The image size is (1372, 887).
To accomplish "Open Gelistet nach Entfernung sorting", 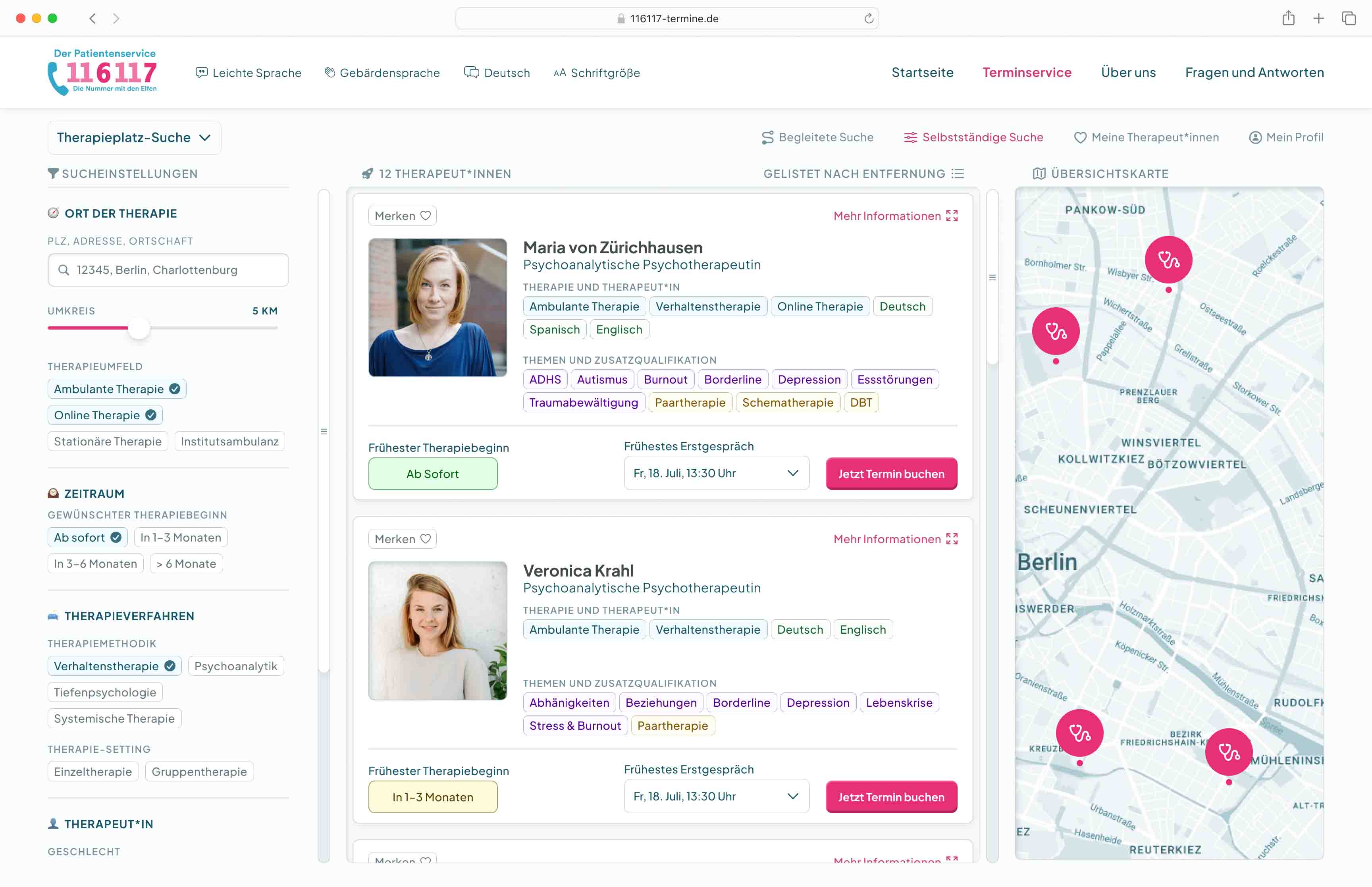I will 863,174.
